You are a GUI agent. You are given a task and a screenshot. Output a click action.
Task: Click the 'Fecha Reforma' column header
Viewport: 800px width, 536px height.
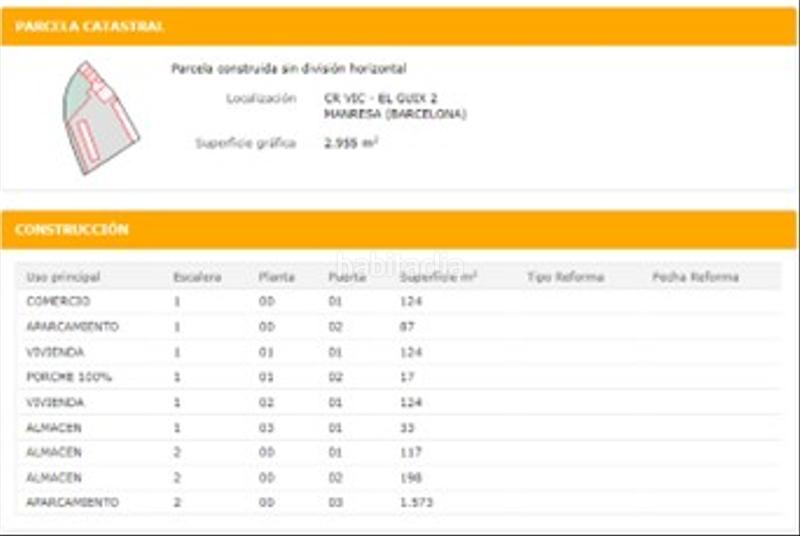[x=695, y=277]
